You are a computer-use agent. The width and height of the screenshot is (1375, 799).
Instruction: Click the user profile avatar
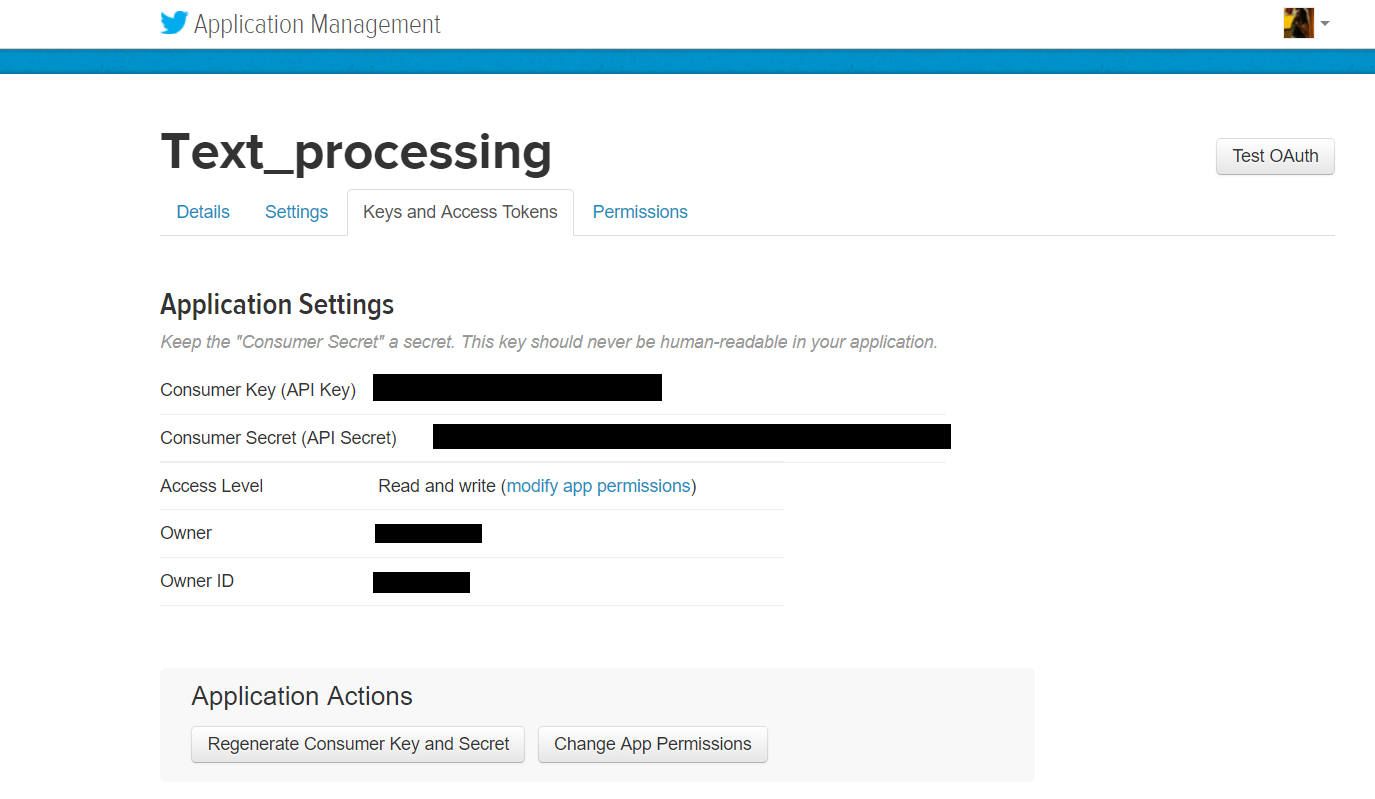tap(1298, 23)
